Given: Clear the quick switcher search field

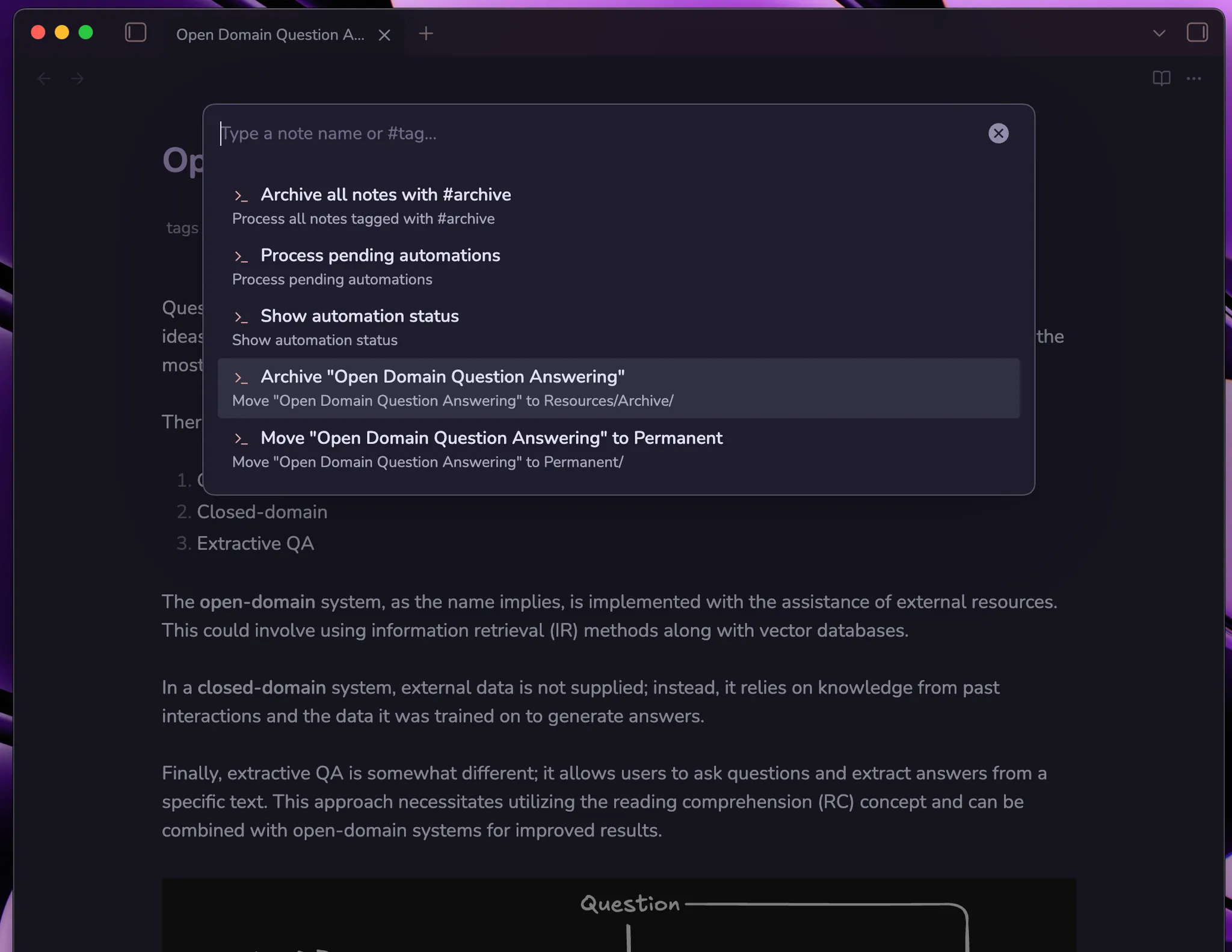Looking at the screenshot, I should (998, 134).
